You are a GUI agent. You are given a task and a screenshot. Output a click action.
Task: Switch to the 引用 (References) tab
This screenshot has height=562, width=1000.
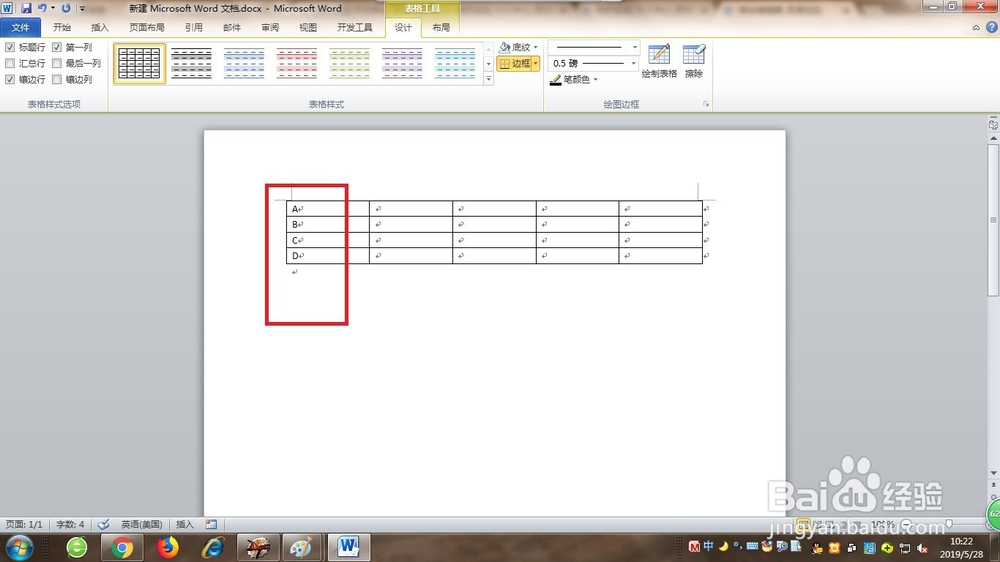(x=194, y=27)
